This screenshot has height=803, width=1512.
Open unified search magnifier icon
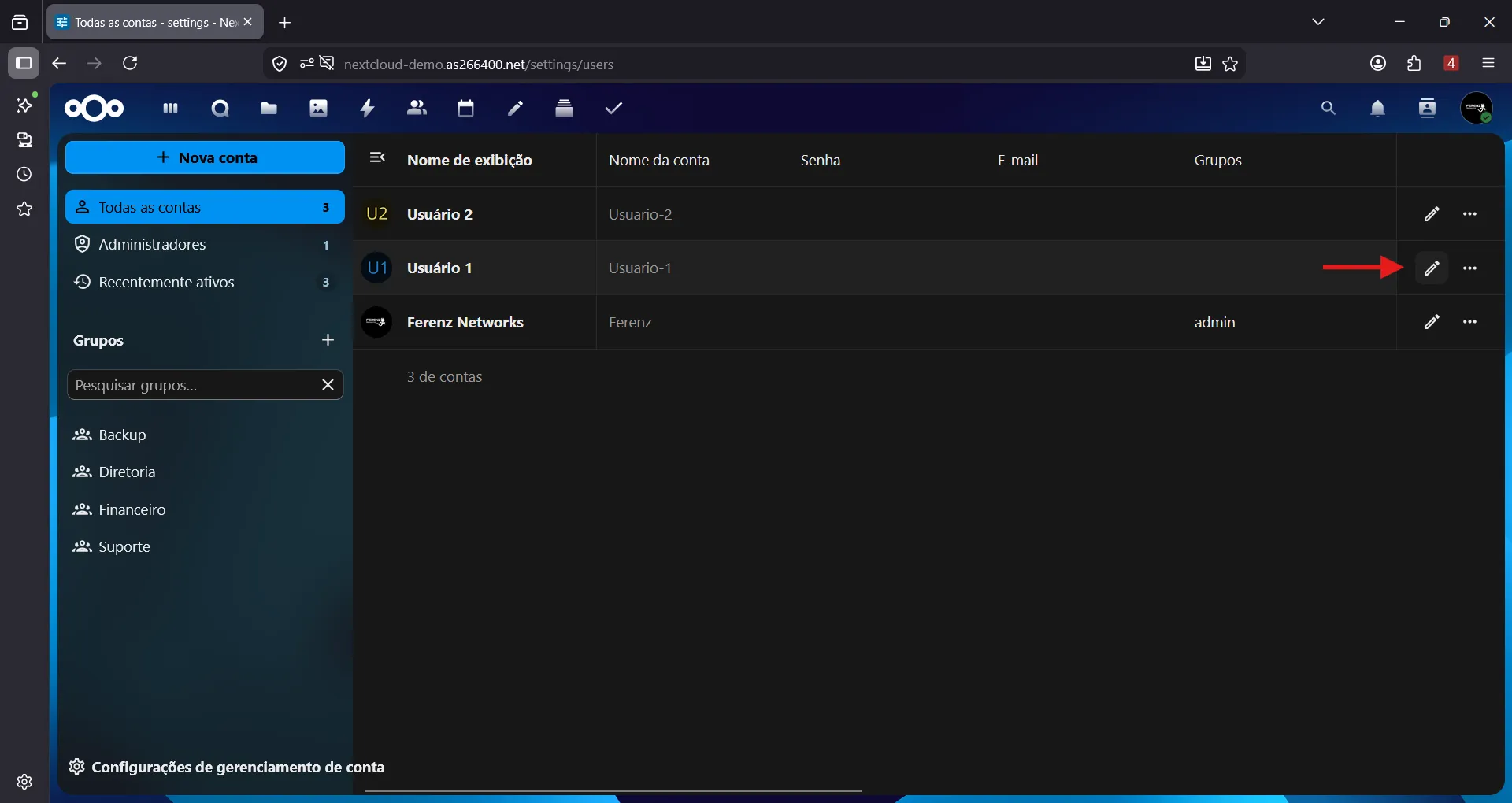1329,109
